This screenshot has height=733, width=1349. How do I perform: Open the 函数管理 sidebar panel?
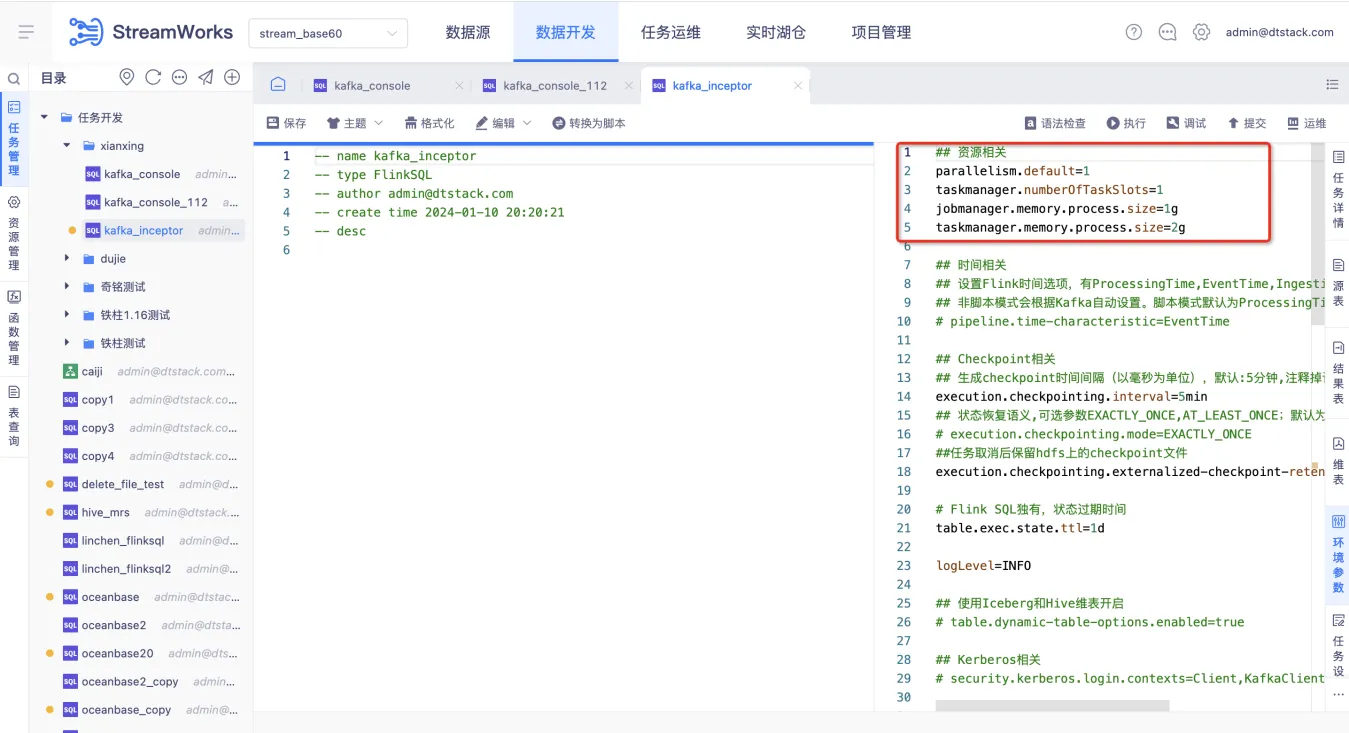click(14, 329)
